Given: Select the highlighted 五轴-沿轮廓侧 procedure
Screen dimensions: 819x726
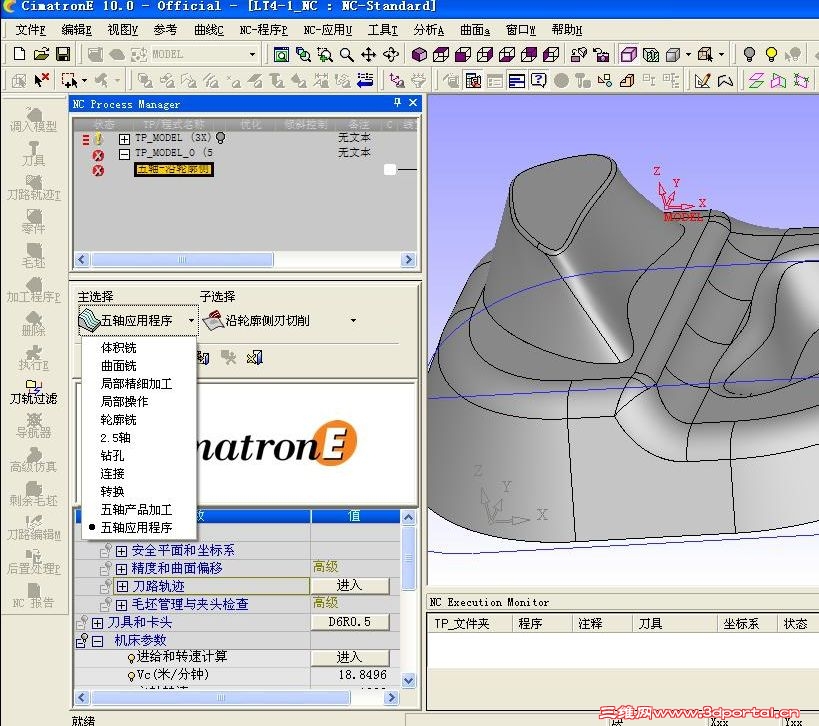Looking at the screenshot, I should click(x=173, y=169).
